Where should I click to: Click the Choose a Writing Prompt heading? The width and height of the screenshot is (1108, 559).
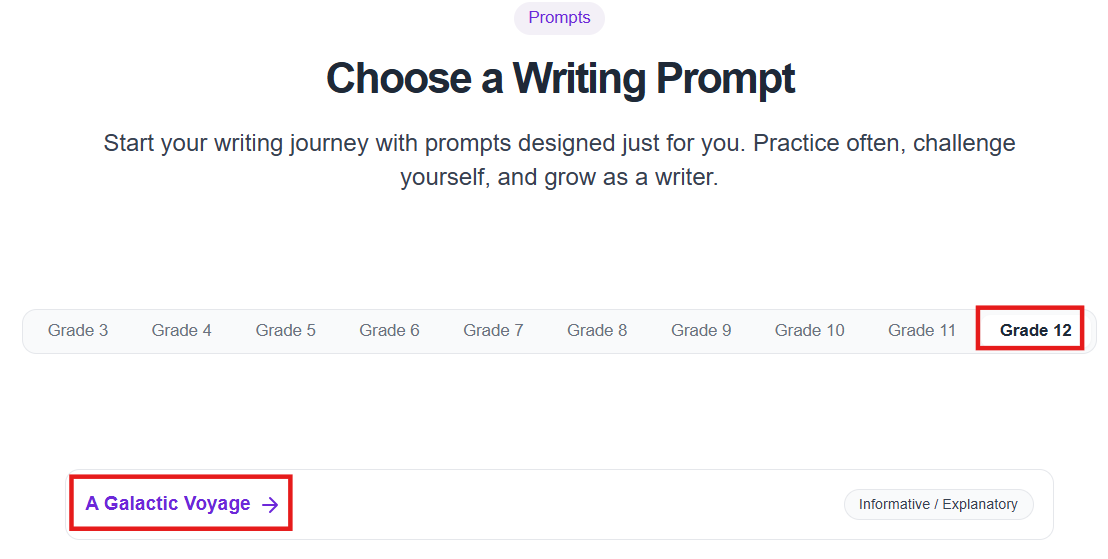[560, 79]
